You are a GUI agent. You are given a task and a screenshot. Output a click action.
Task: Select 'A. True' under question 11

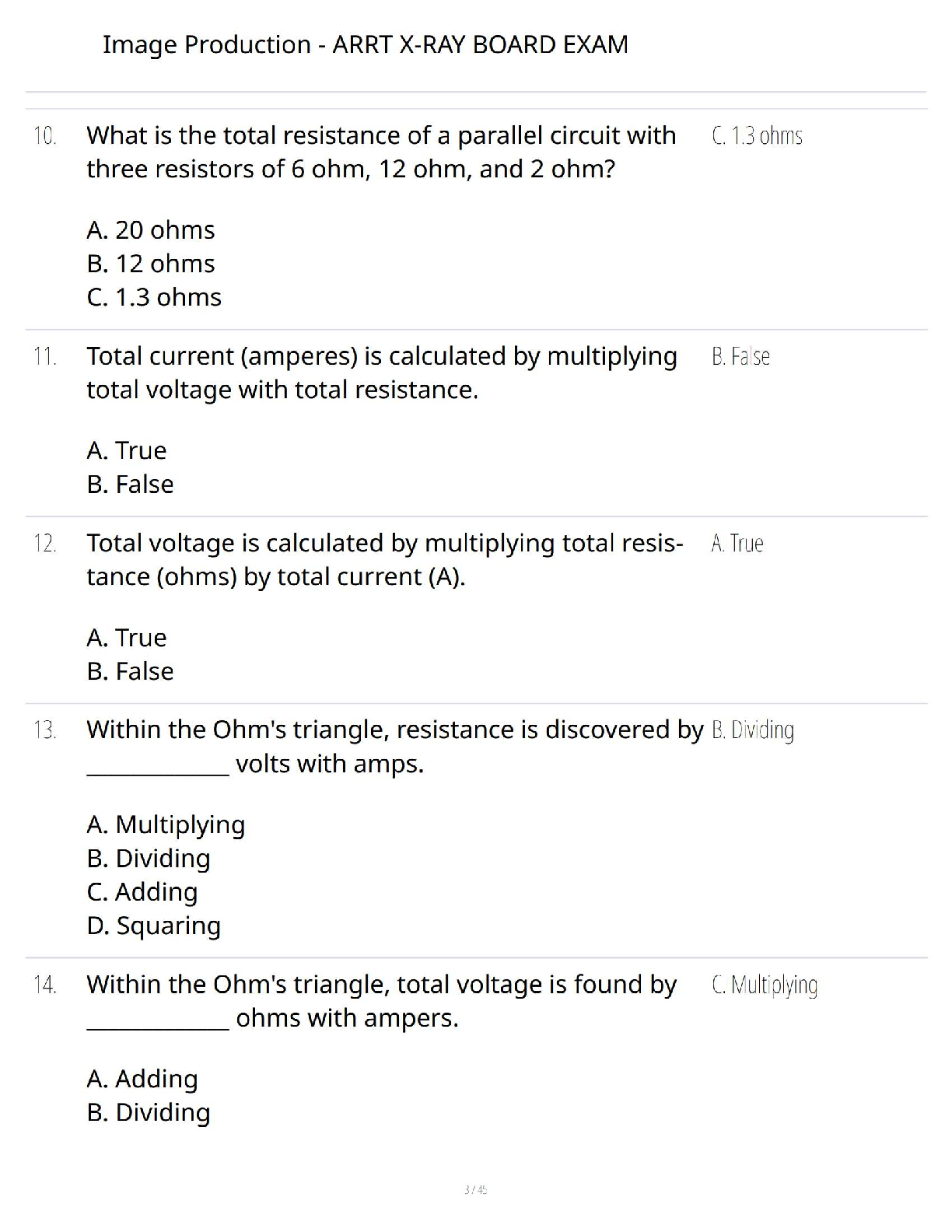(127, 450)
